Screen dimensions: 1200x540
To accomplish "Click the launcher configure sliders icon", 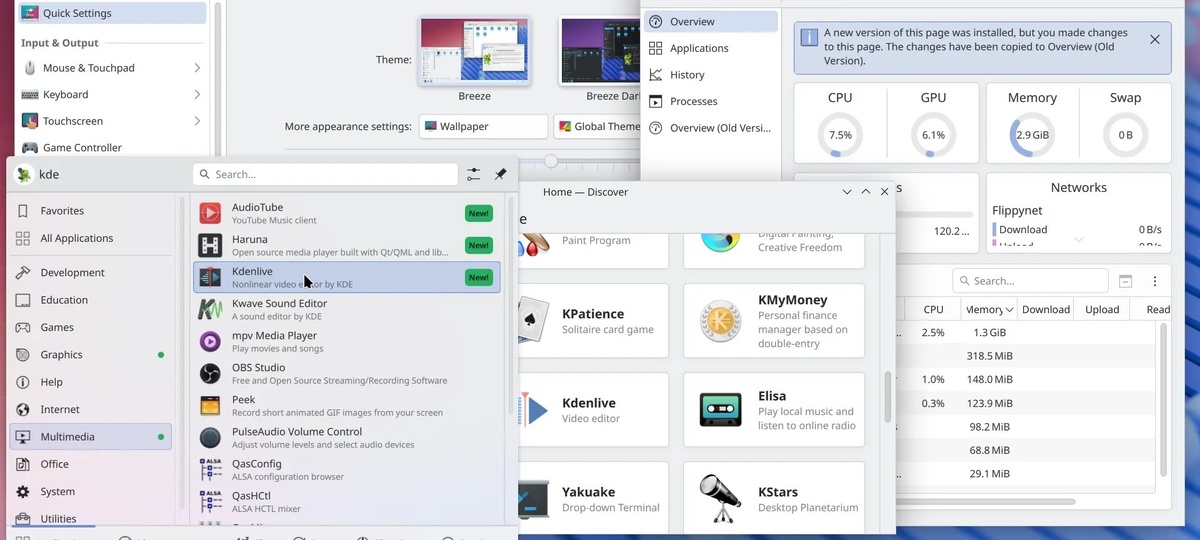I will pyautogui.click(x=474, y=174).
